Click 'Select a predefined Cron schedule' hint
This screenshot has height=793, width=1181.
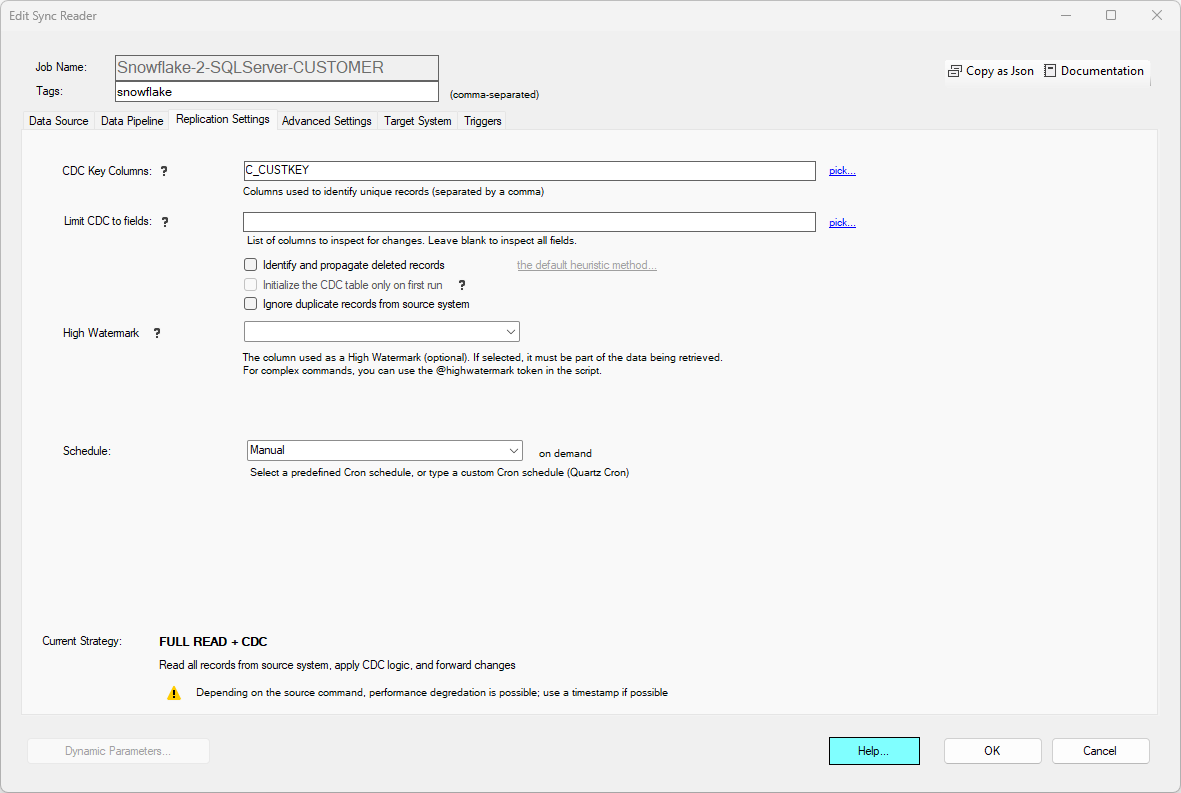440,473
